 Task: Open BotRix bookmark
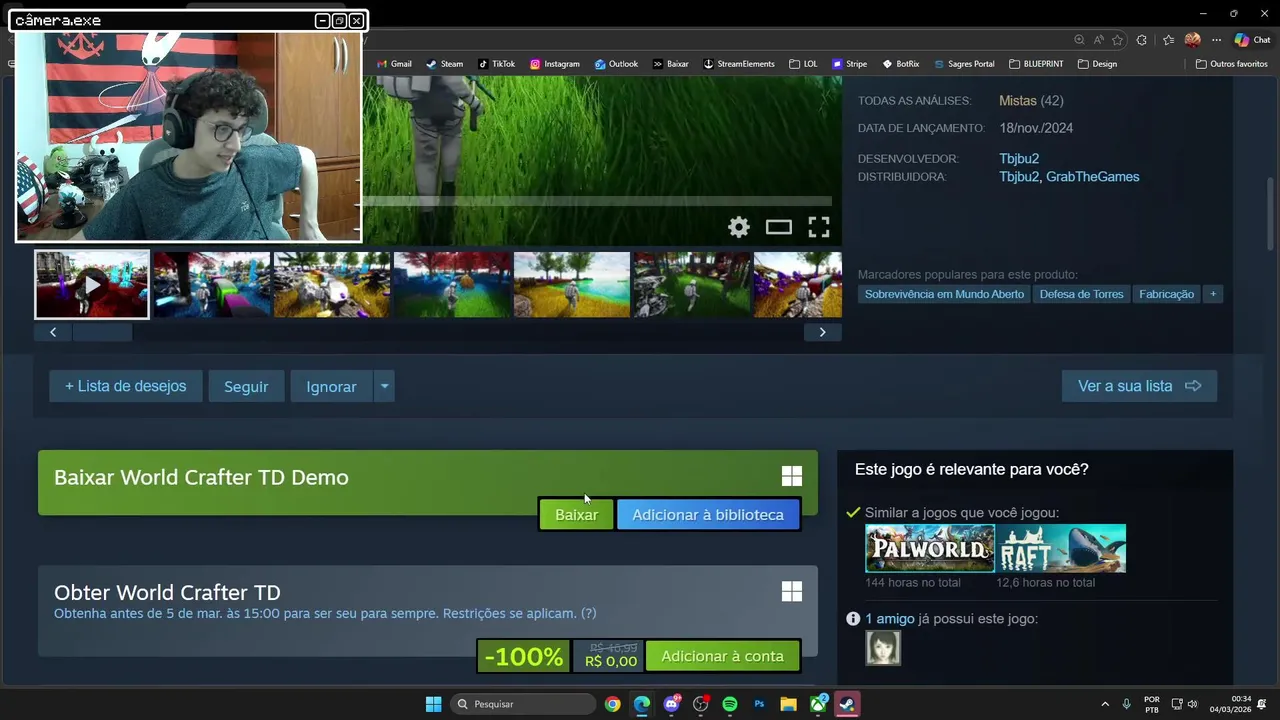tap(901, 64)
